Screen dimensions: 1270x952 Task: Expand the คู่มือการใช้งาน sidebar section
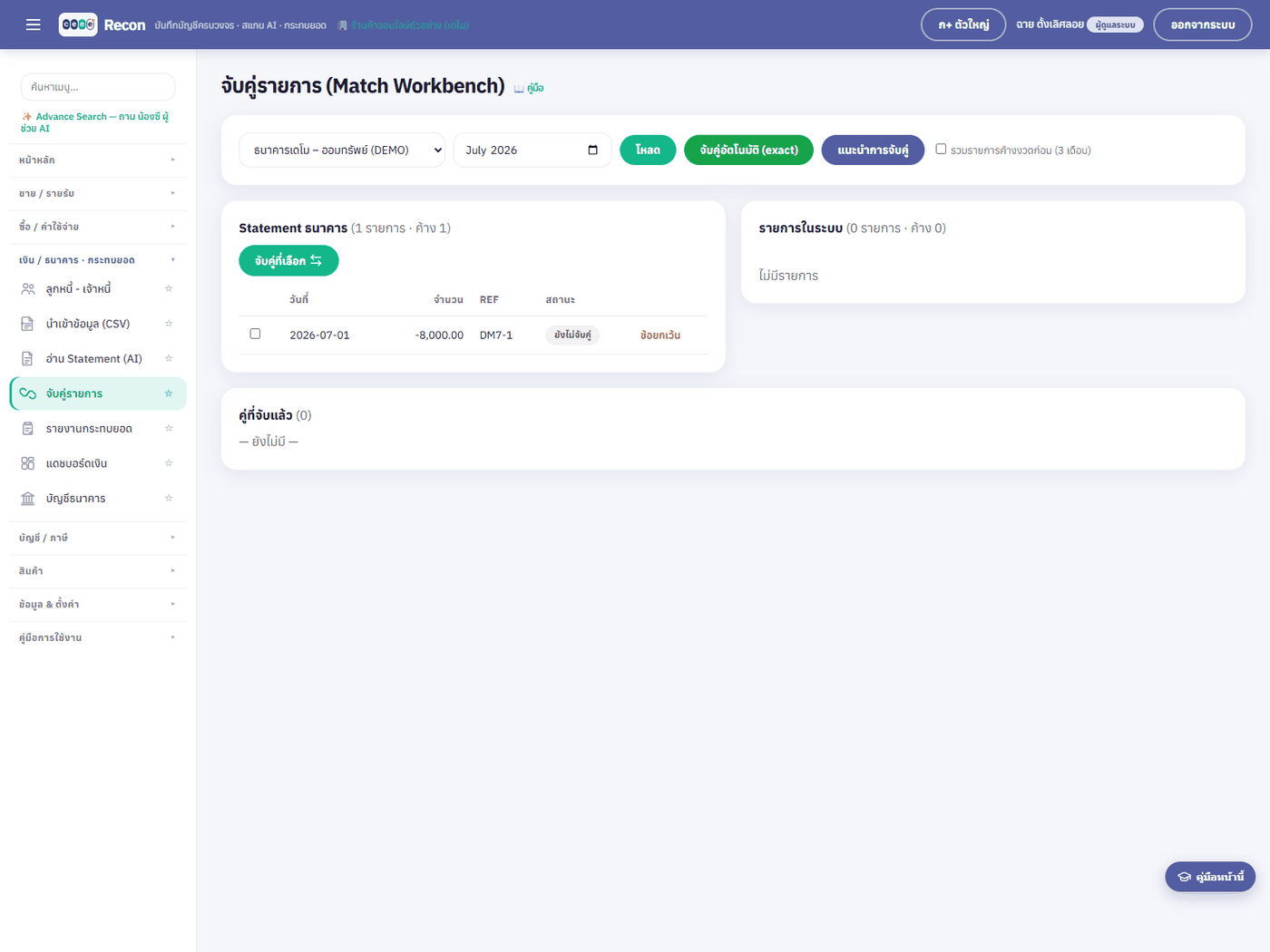click(x=98, y=637)
